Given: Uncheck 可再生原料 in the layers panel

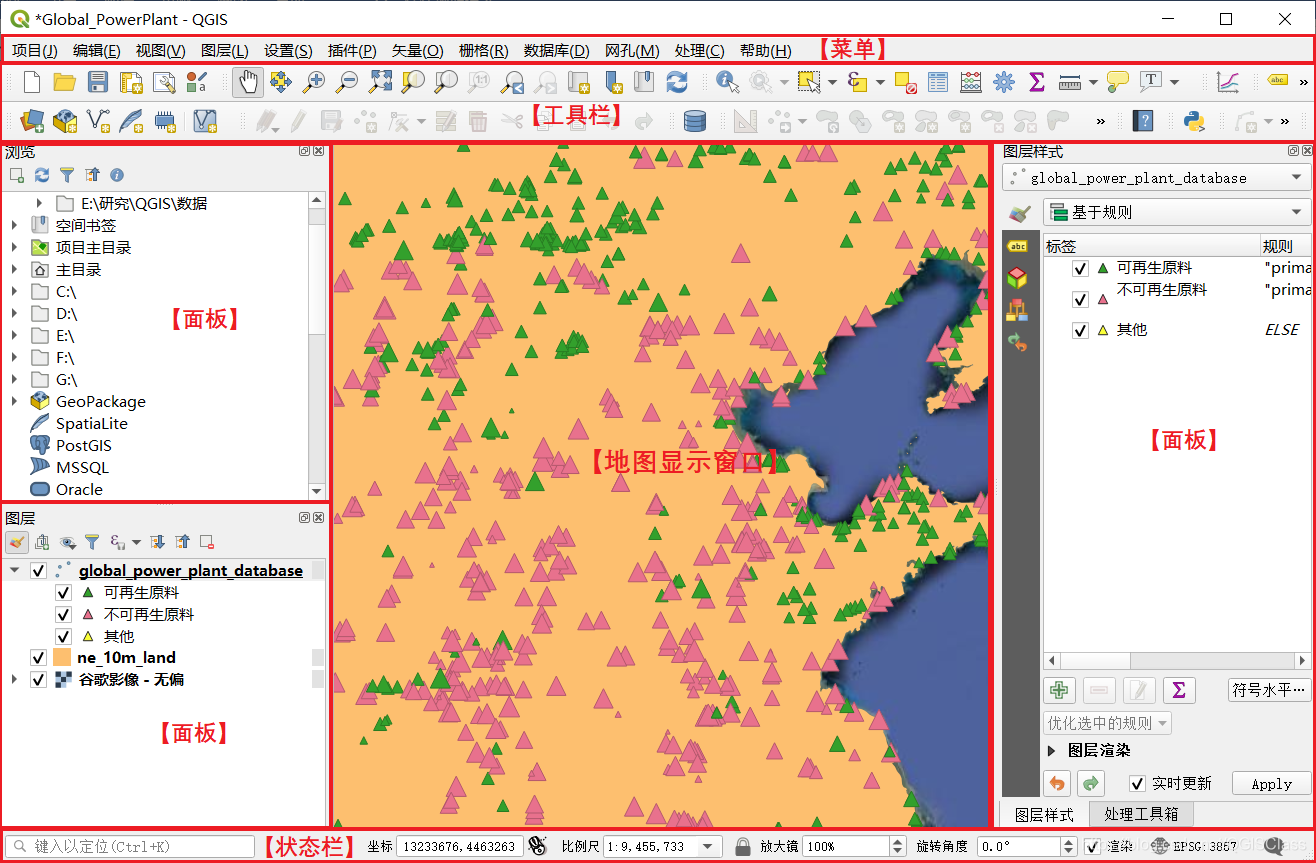Looking at the screenshot, I should [x=63, y=593].
